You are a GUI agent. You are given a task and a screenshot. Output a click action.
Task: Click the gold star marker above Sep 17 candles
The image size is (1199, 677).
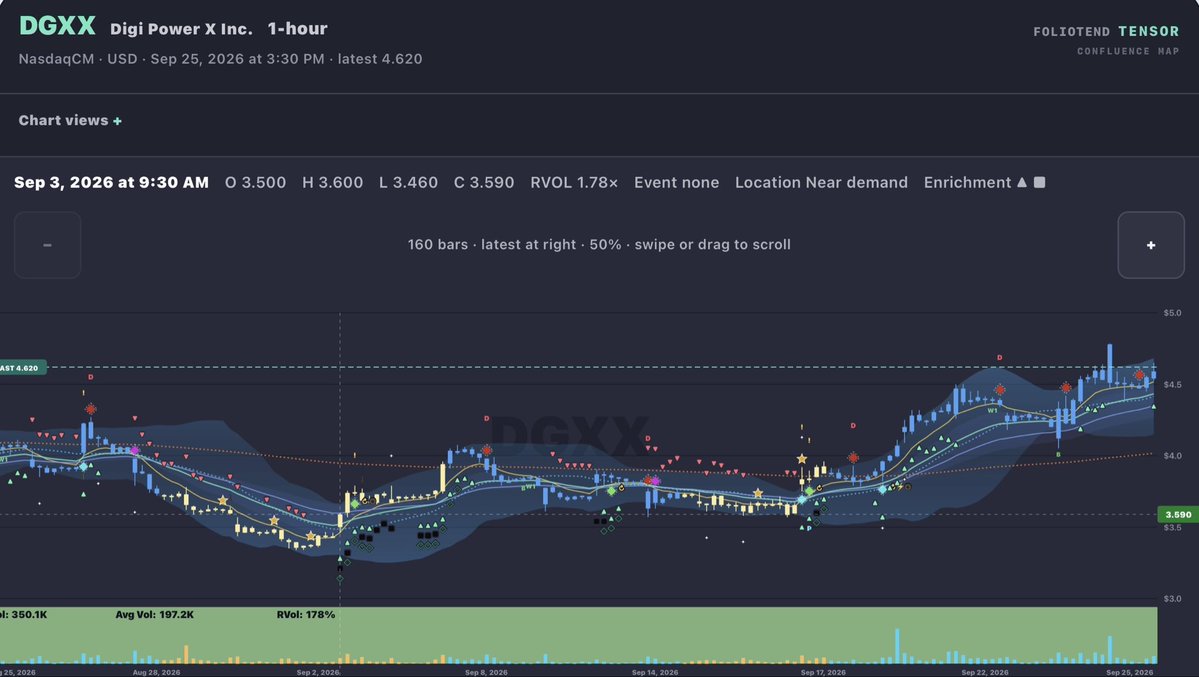coord(801,459)
